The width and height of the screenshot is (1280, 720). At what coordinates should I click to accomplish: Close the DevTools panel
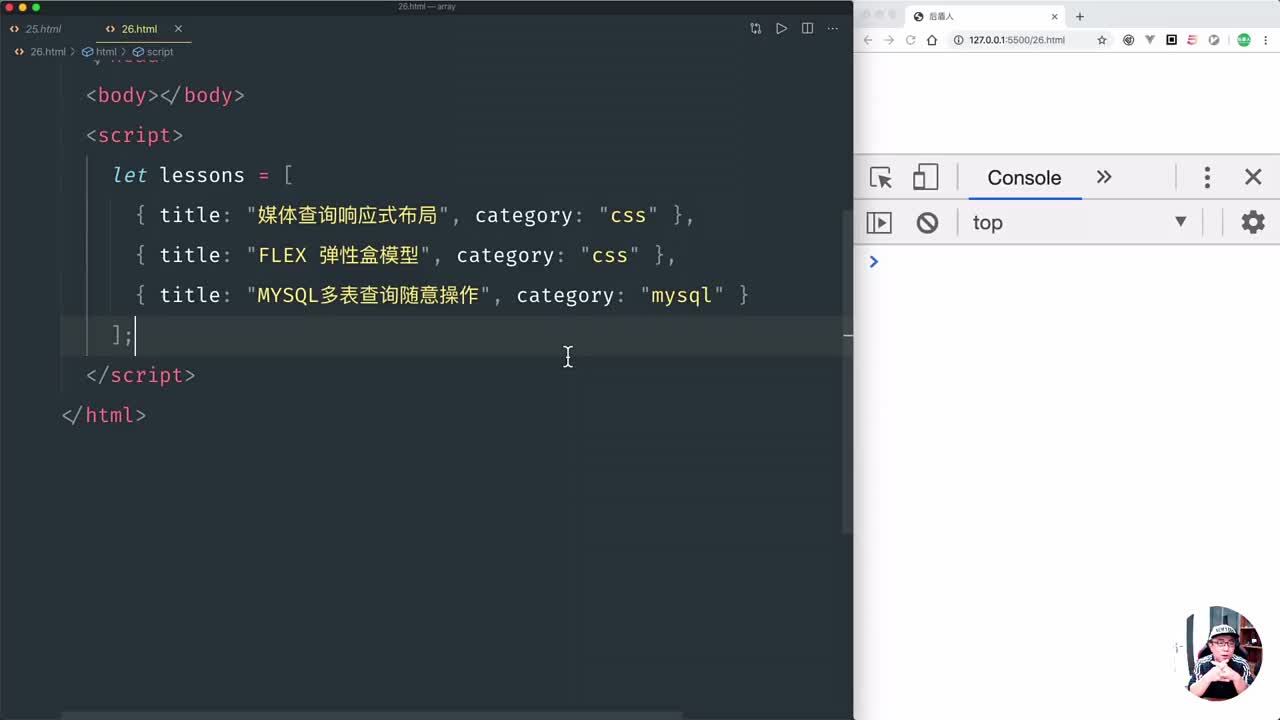coord(1253,177)
